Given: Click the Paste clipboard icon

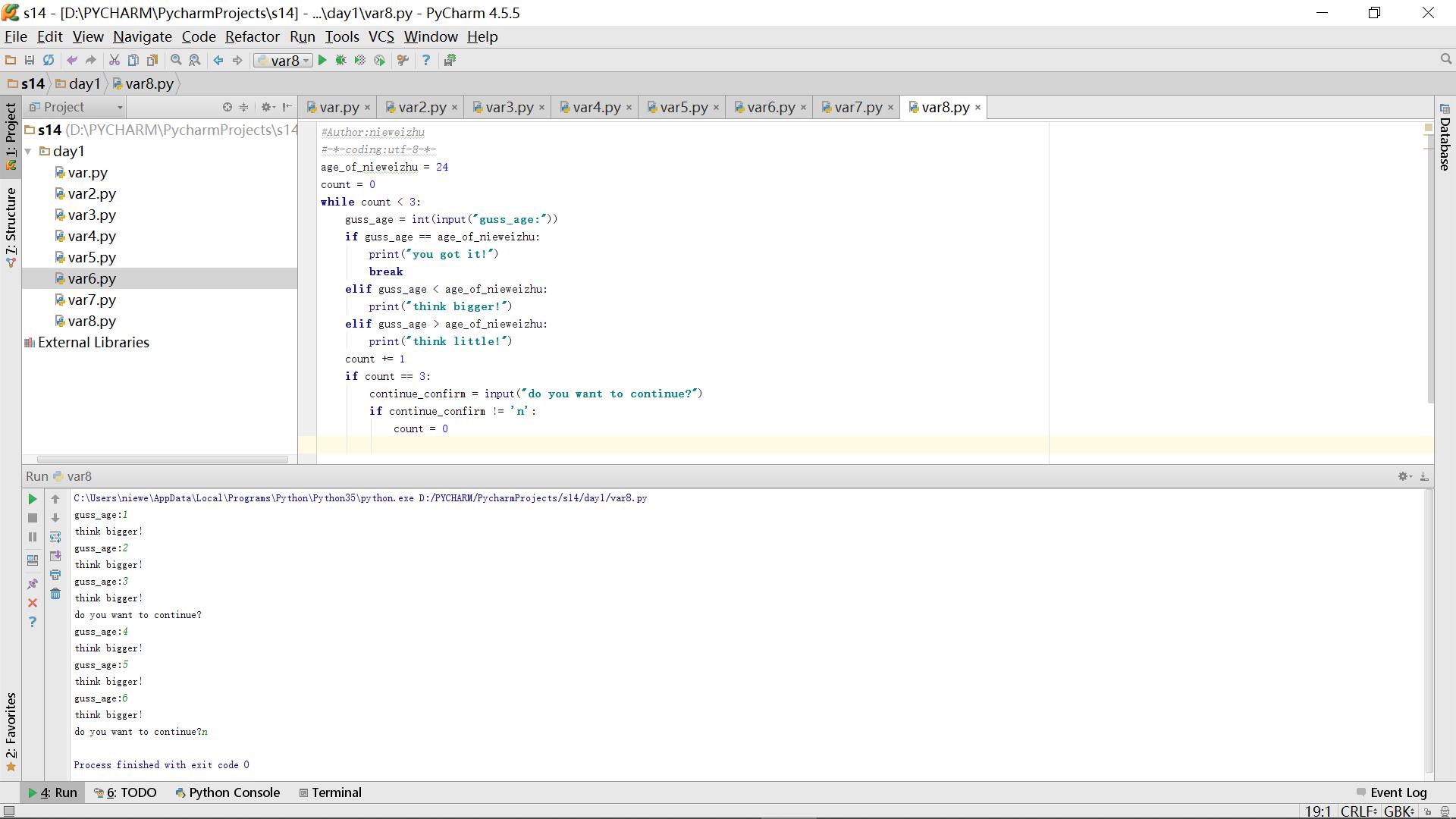Looking at the screenshot, I should (152, 60).
